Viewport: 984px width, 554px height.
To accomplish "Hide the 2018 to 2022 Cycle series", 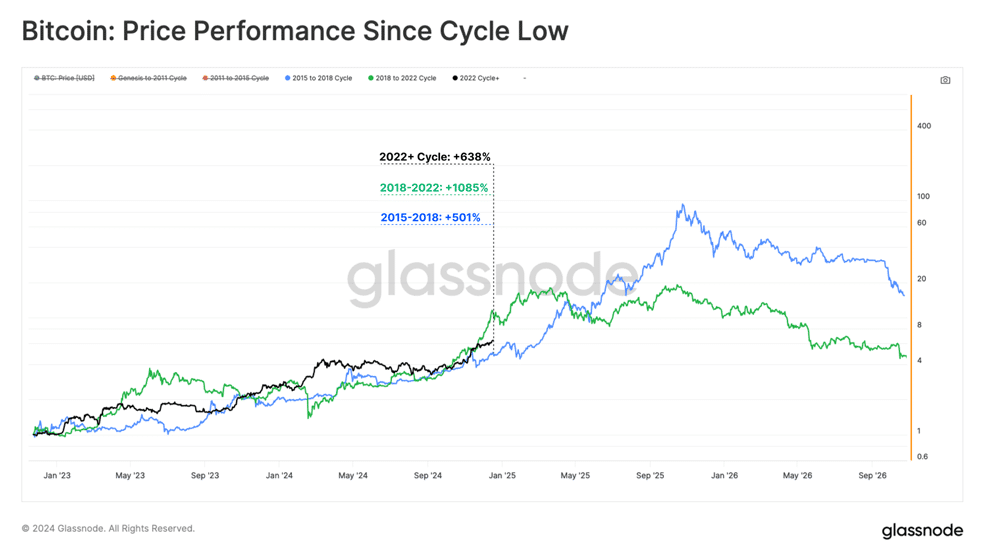I will click(402, 78).
